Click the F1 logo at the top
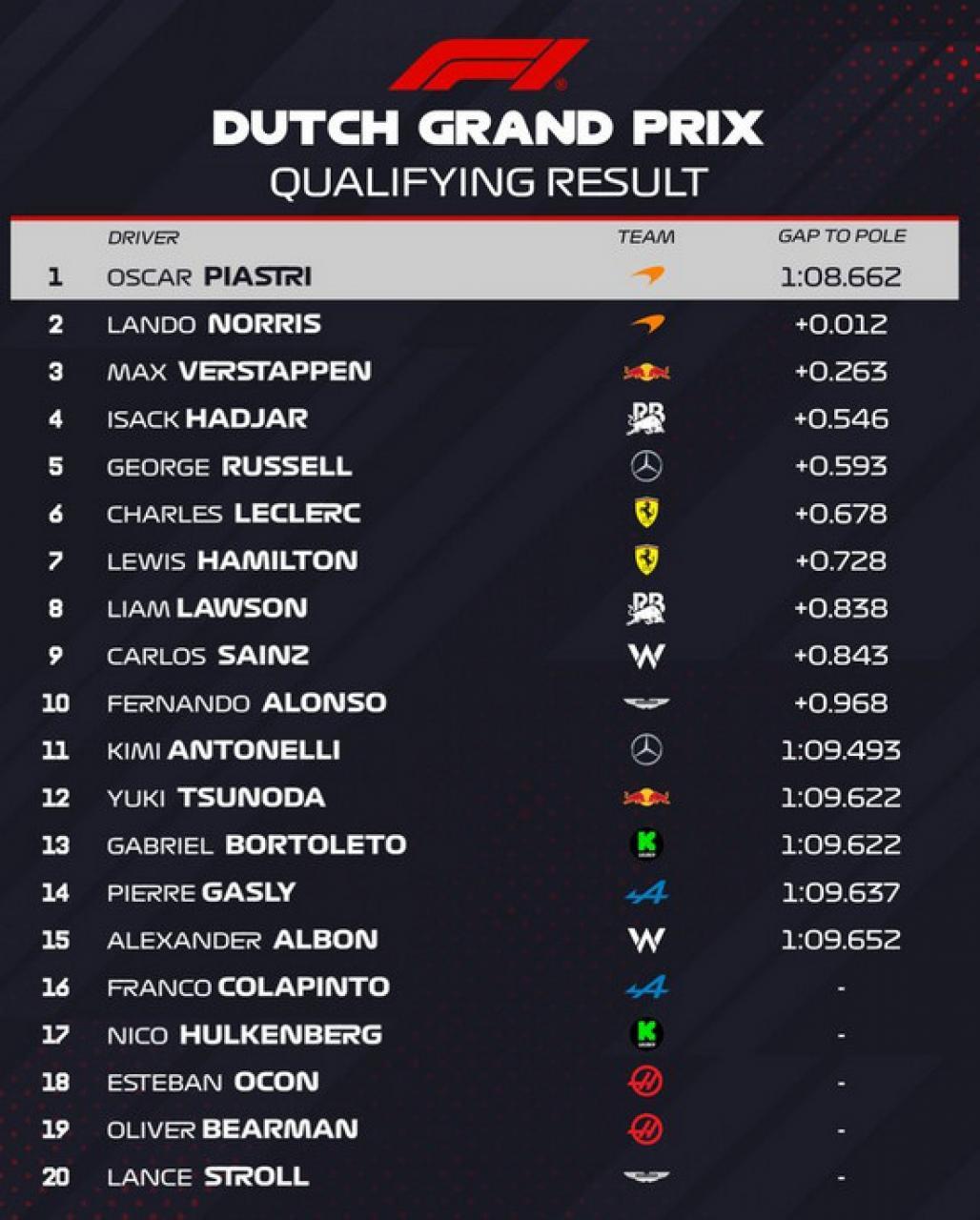The width and height of the screenshot is (980, 1220). pos(488,65)
